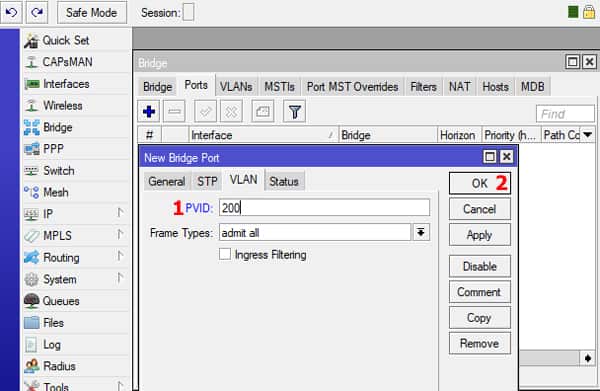Click the Find search field
Screen dimensions: 600x391
coord(565,114)
